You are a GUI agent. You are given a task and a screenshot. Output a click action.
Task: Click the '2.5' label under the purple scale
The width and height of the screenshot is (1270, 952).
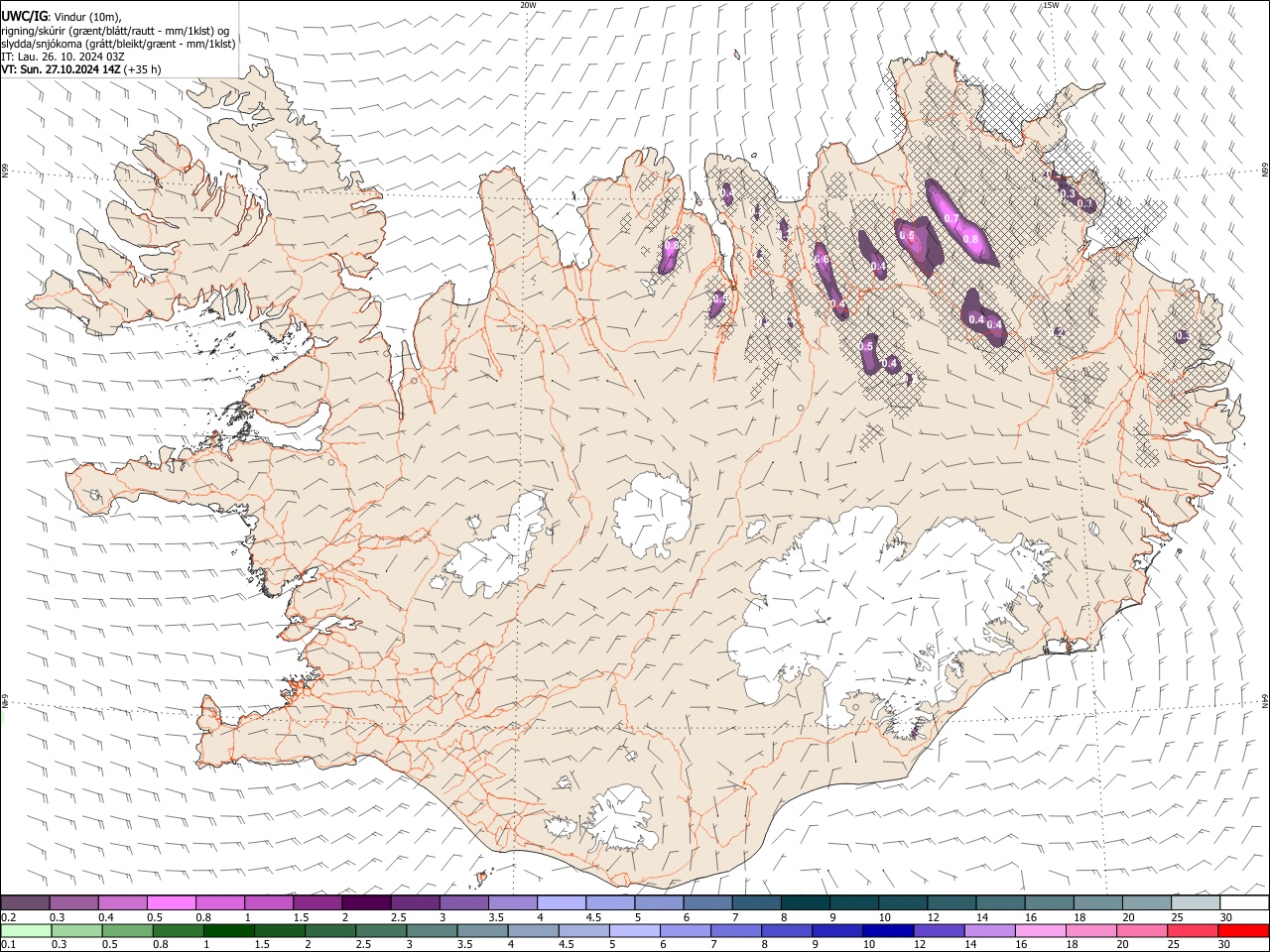398,916
